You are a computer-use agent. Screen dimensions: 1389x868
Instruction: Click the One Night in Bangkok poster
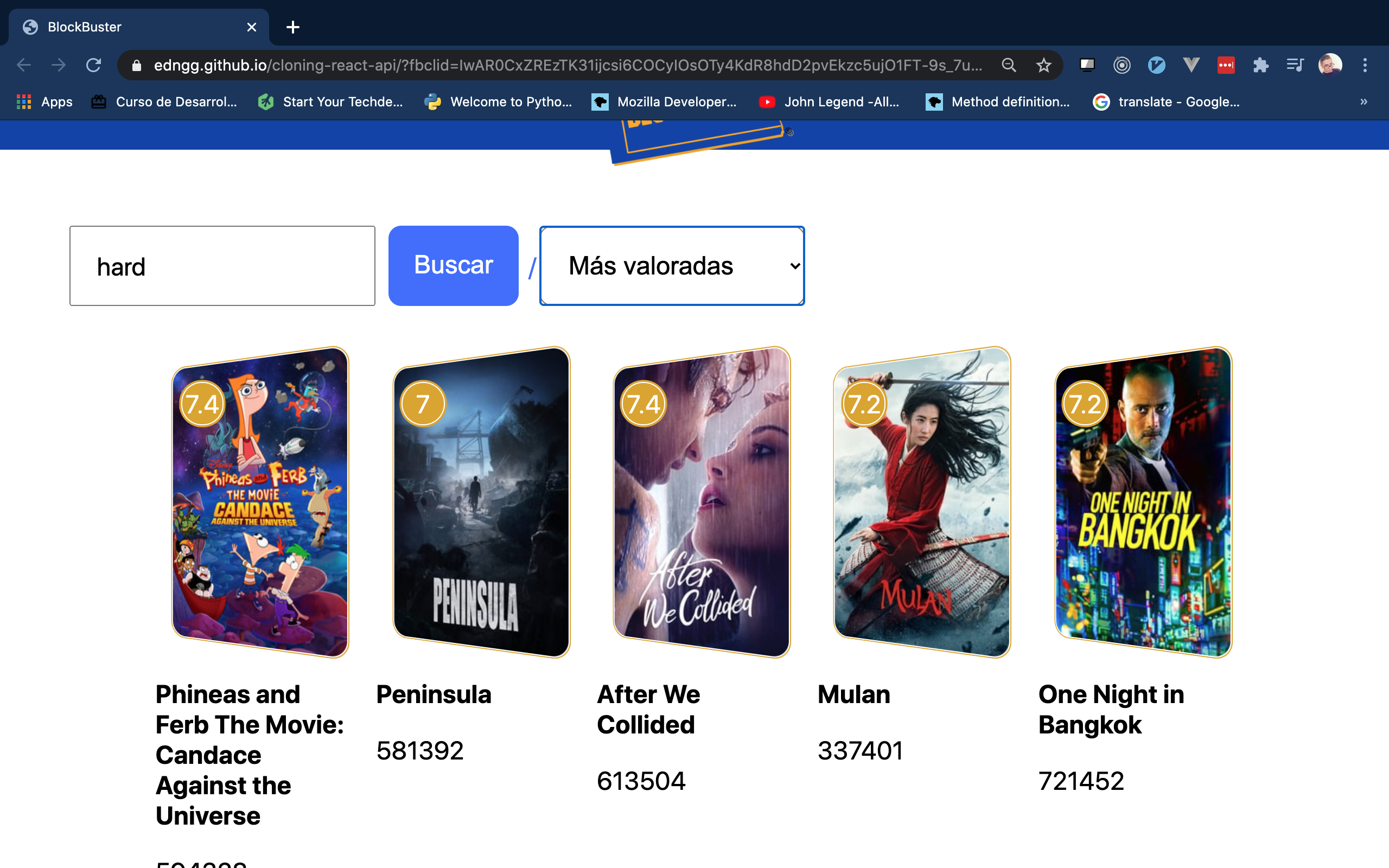[x=1143, y=502]
